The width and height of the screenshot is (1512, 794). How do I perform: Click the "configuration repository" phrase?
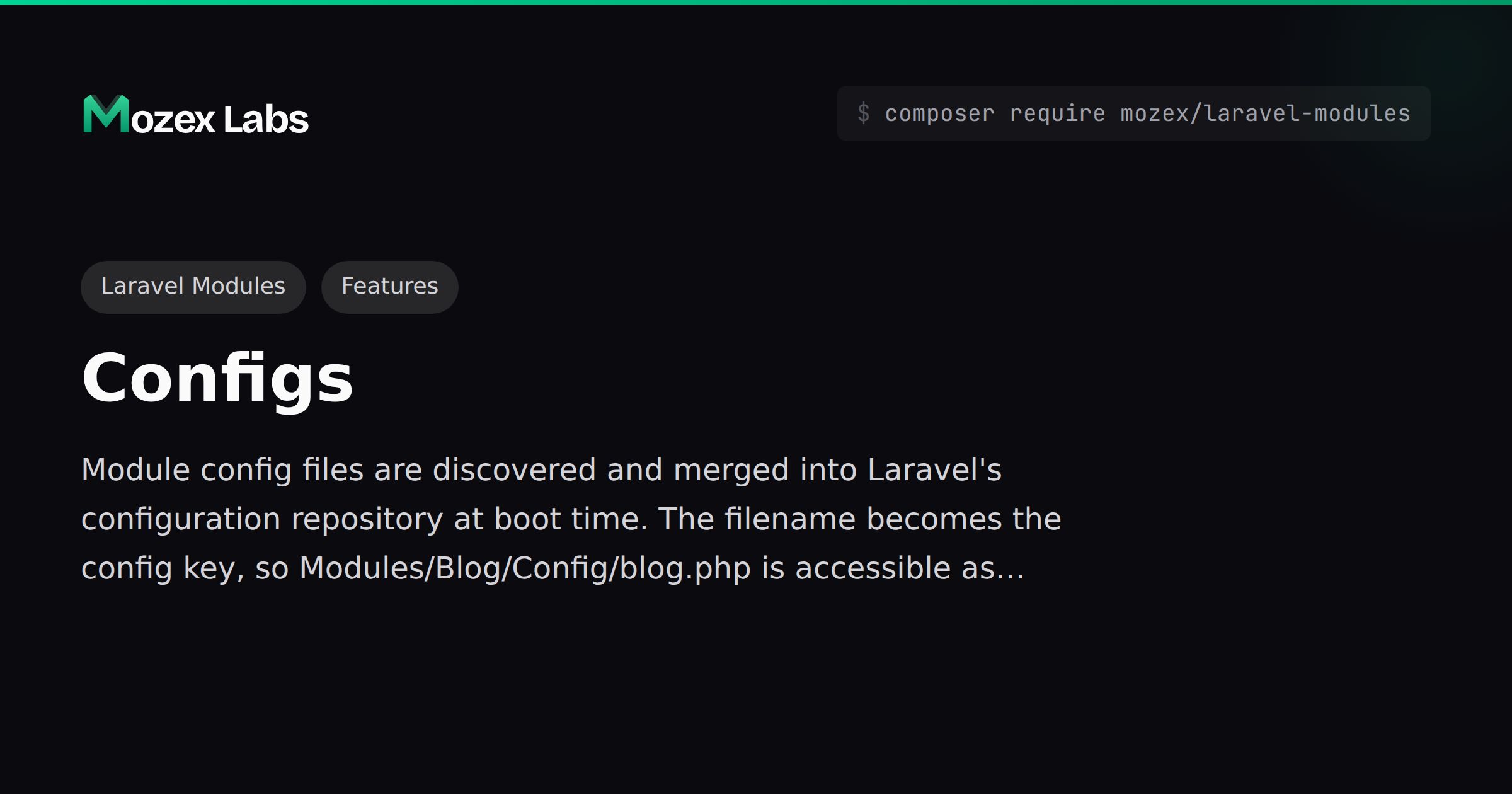pyautogui.click(x=263, y=520)
